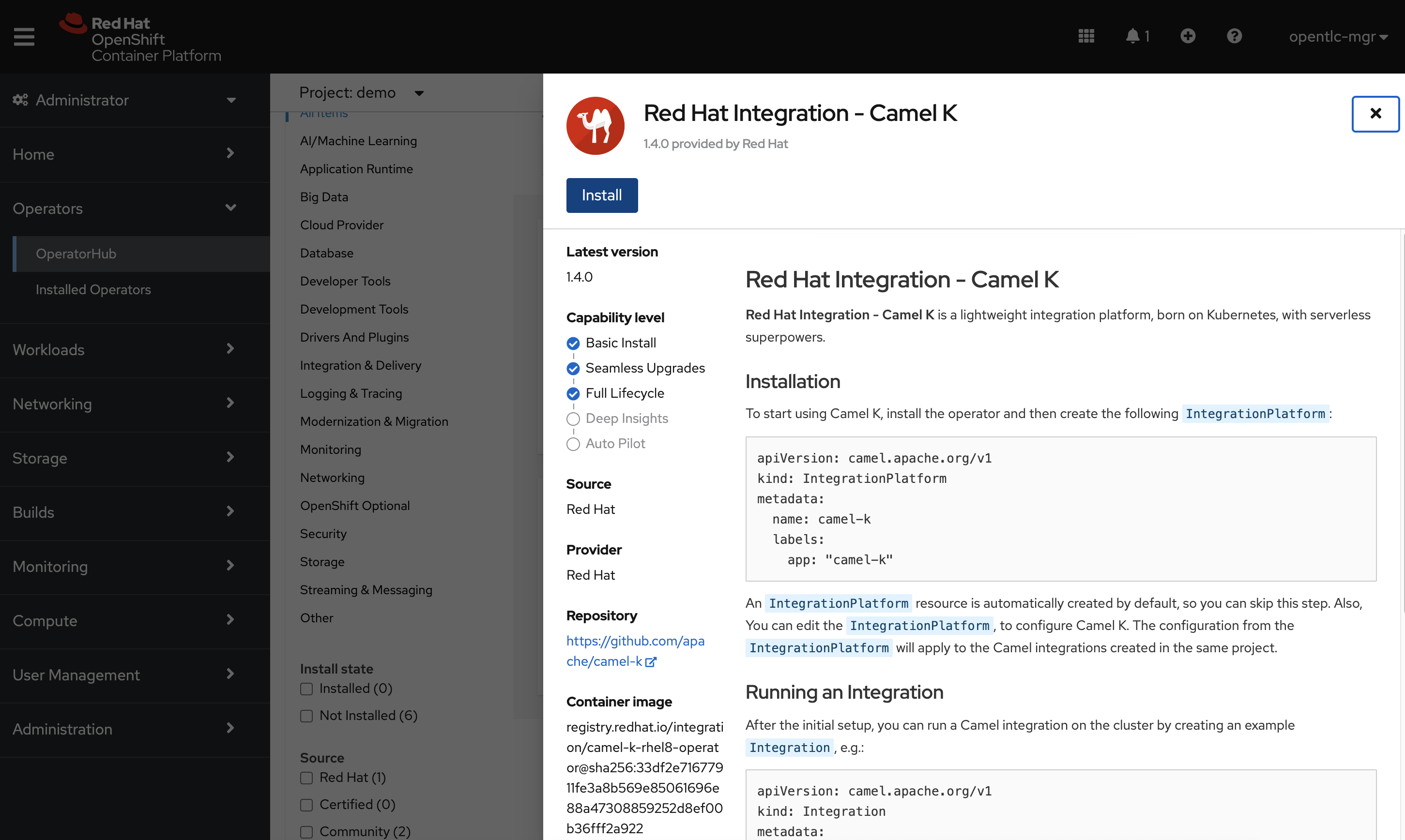Select Big Data category
Image resolution: width=1405 pixels, height=840 pixels.
(324, 197)
